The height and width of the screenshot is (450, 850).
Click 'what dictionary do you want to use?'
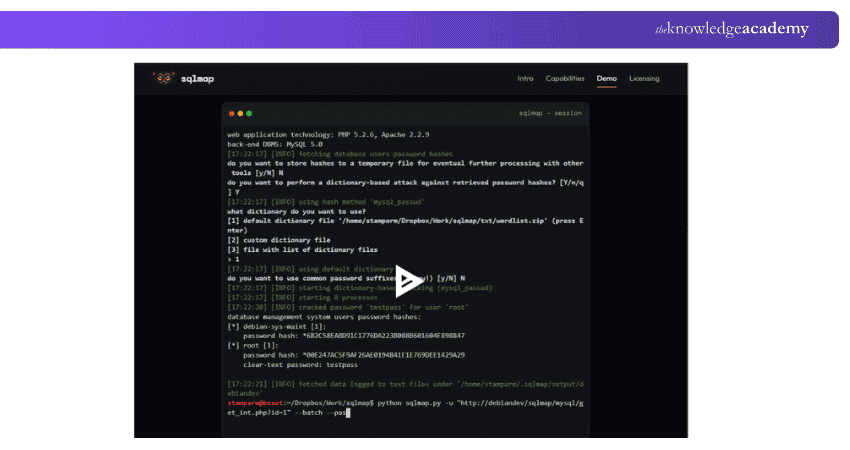click(x=297, y=211)
